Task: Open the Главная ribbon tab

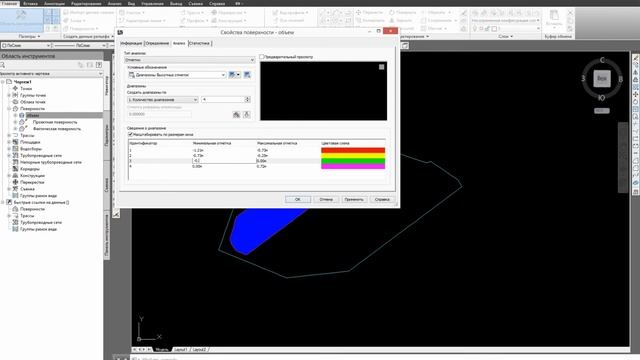Action: (x=9, y=3)
